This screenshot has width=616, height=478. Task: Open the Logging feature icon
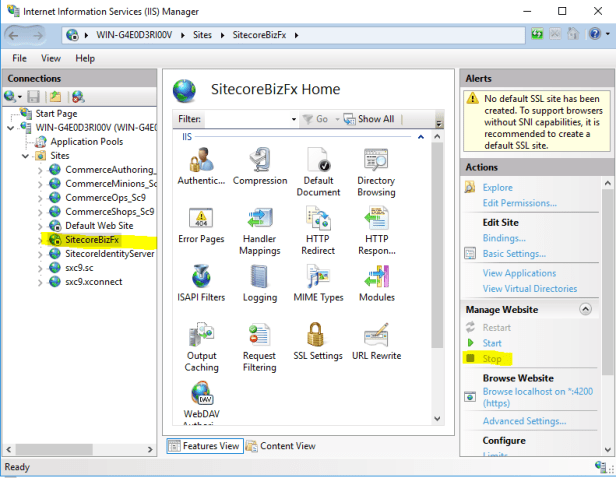click(260, 278)
